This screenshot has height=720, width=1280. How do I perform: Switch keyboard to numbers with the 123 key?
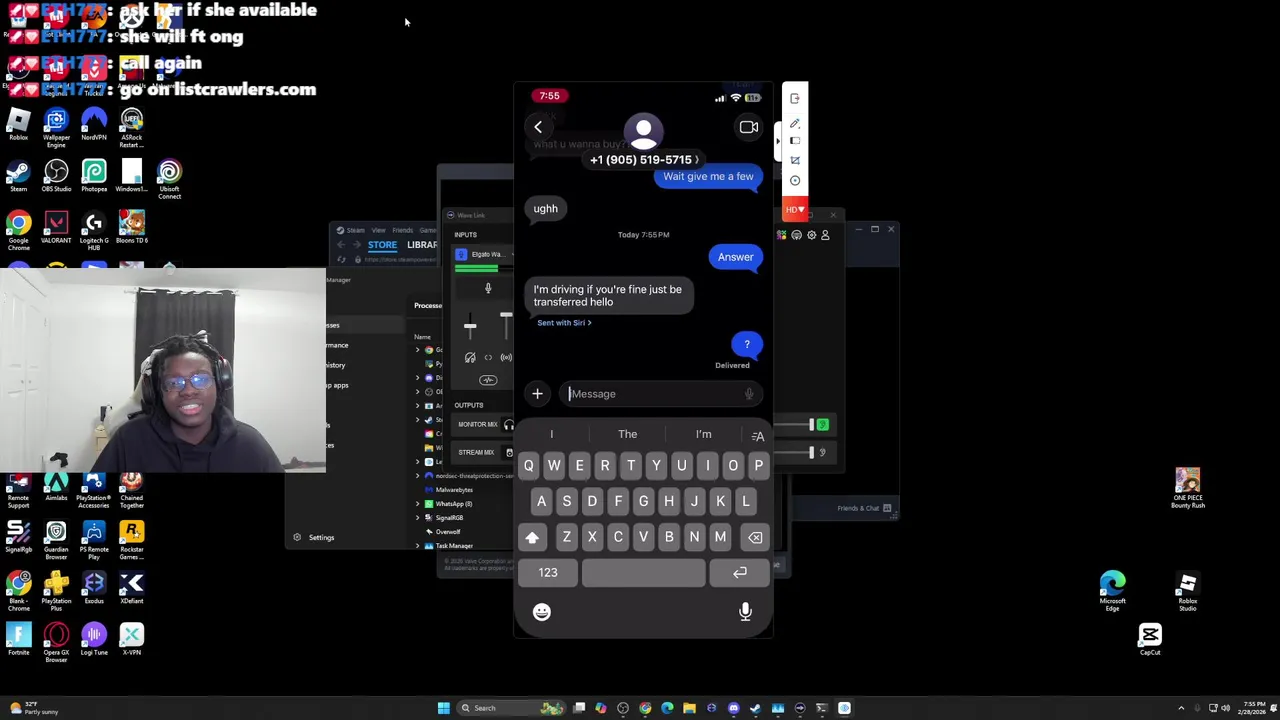548,573
